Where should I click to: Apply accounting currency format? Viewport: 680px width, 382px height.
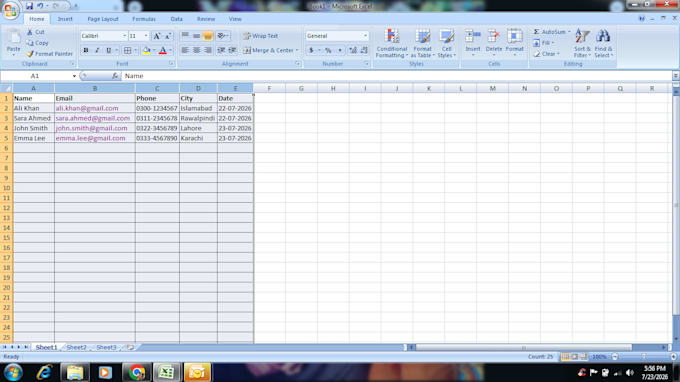coord(311,50)
